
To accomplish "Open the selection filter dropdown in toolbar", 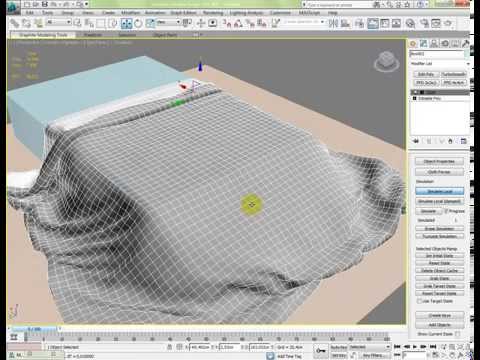I will 59,22.
